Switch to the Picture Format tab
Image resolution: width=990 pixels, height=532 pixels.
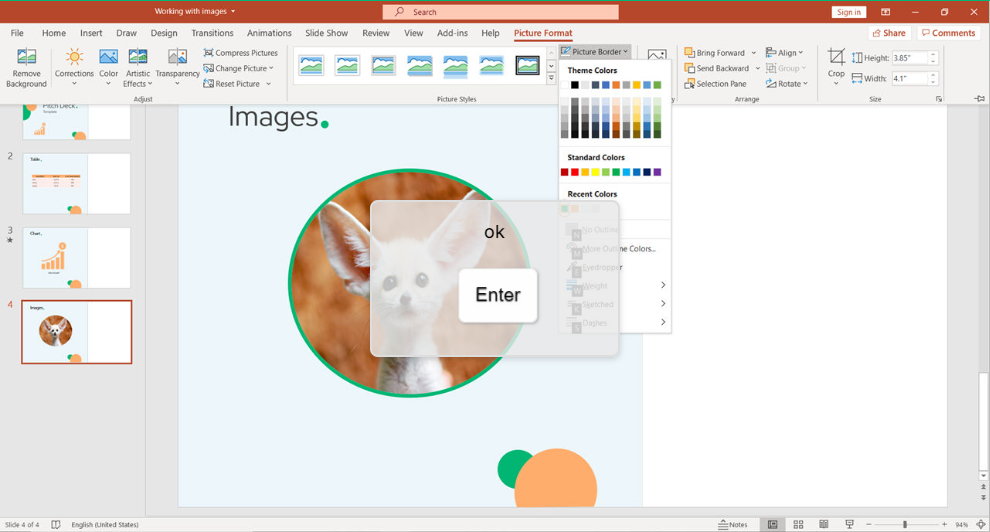click(543, 33)
